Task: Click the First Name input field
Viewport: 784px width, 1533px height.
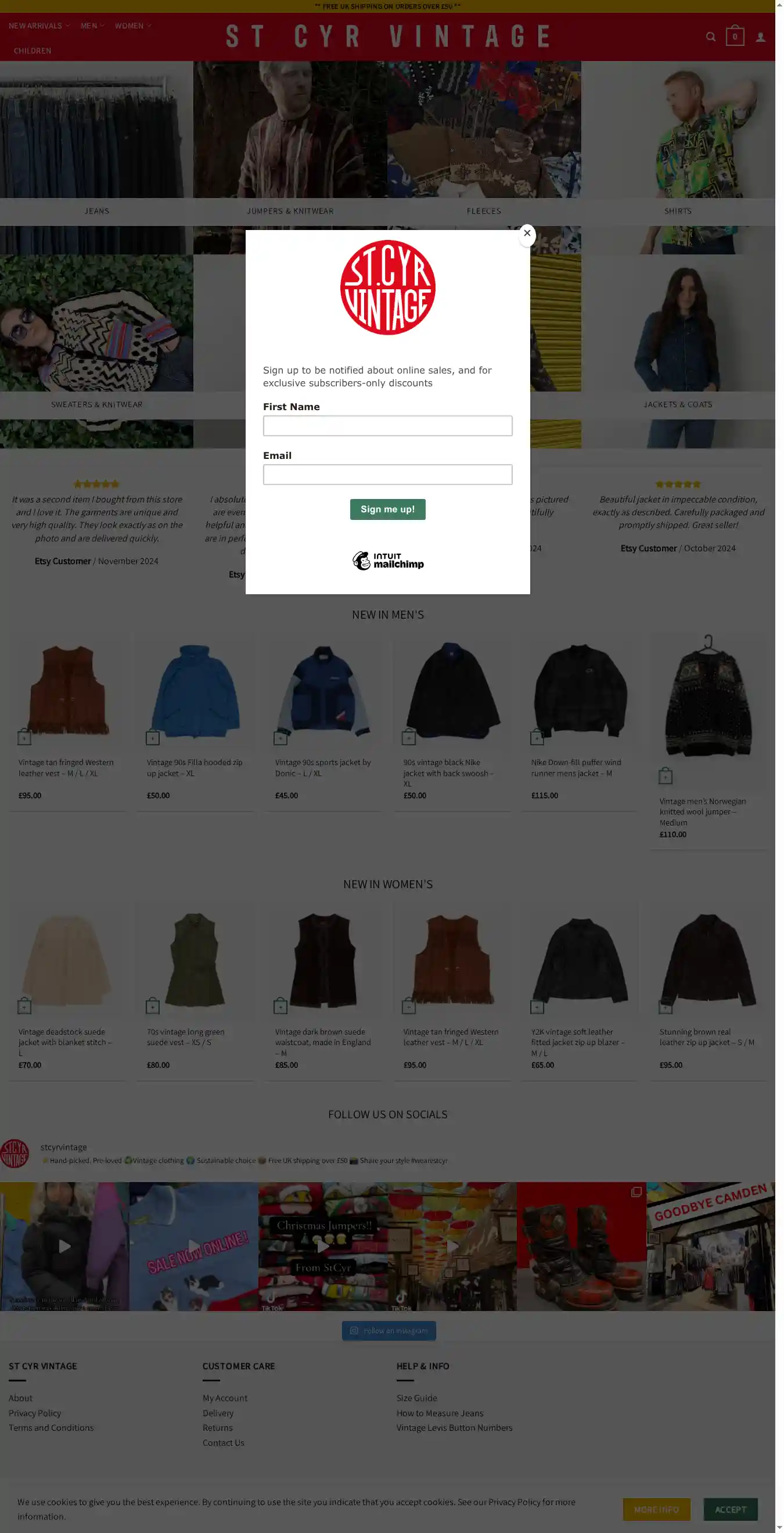Action: click(387, 425)
